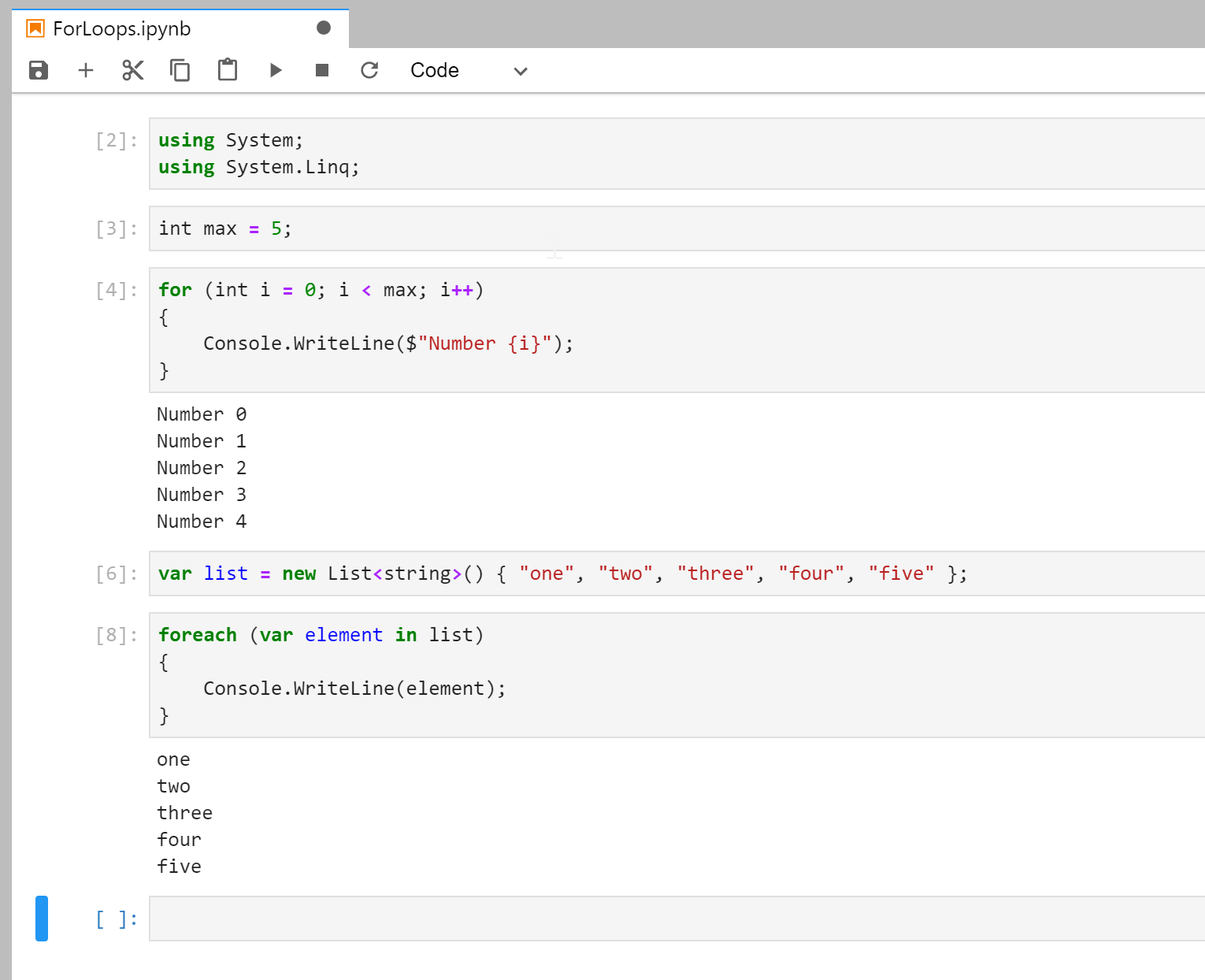Click output line 'two'
The image size is (1205, 980).
tap(173, 786)
